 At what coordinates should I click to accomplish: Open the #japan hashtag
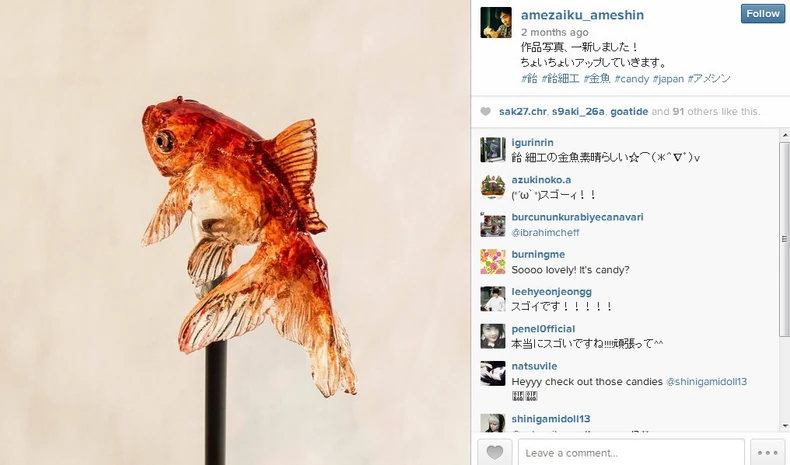click(x=669, y=79)
